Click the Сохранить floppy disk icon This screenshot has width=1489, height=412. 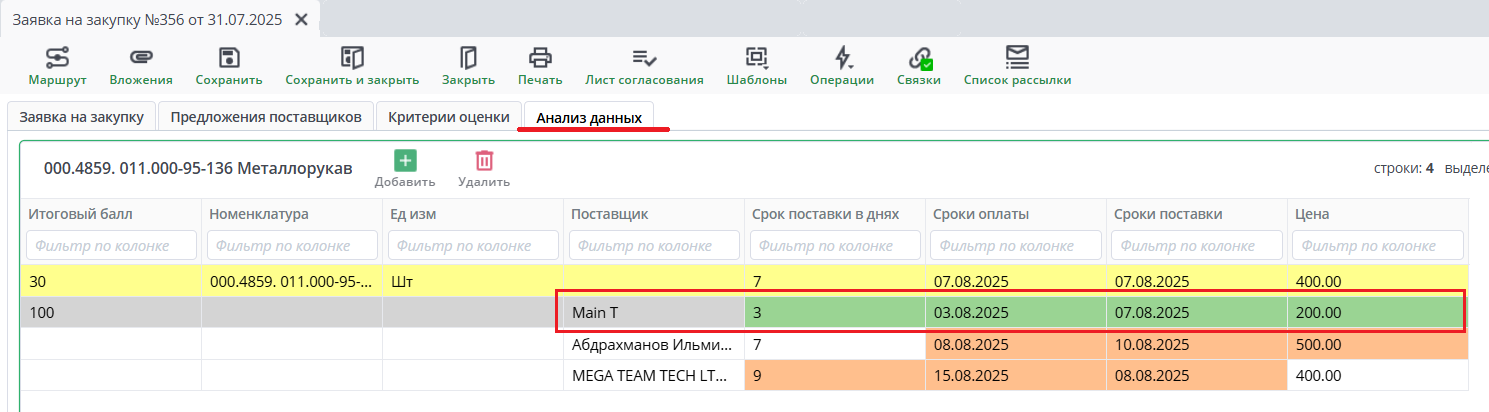(229, 58)
